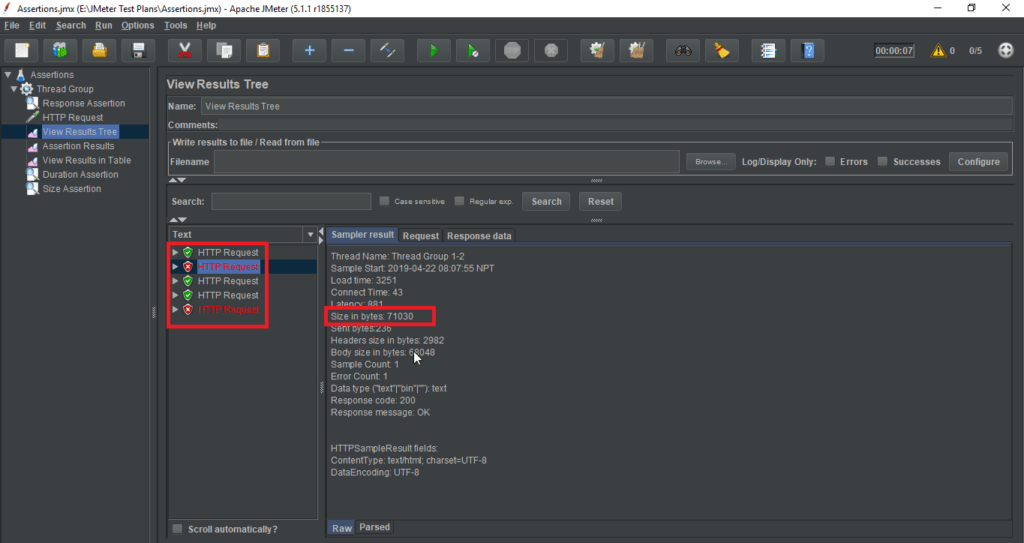The height and width of the screenshot is (543, 1024).
Task: Focus the Filename input field
Action: coord(447,162)
